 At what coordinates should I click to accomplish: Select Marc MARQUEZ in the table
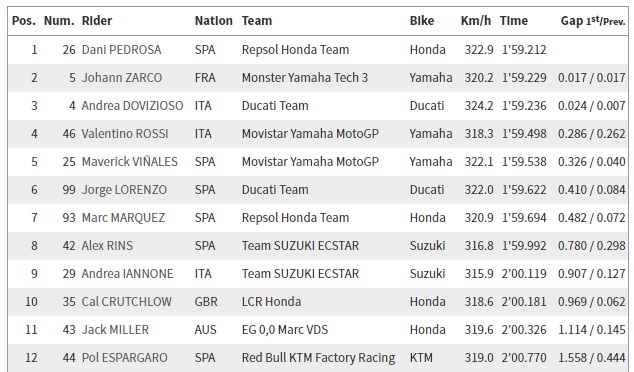[x=123, y=218]
